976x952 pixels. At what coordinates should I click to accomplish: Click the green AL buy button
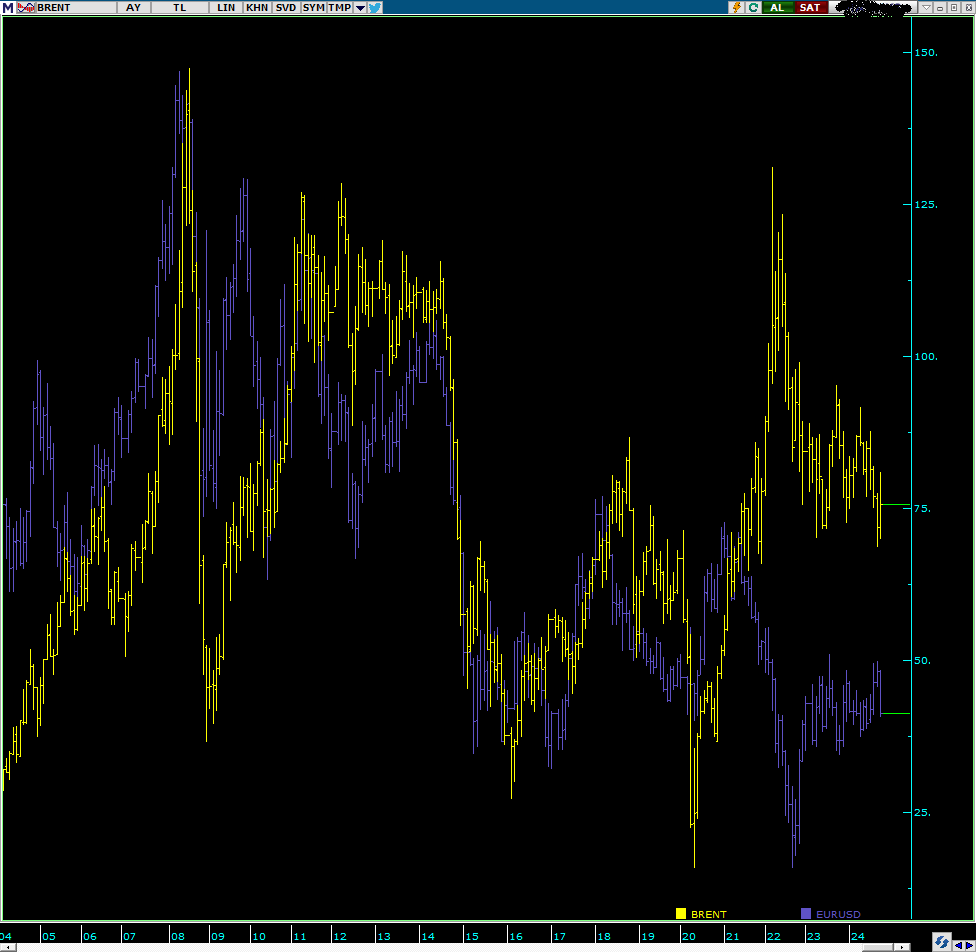(777, 7)
